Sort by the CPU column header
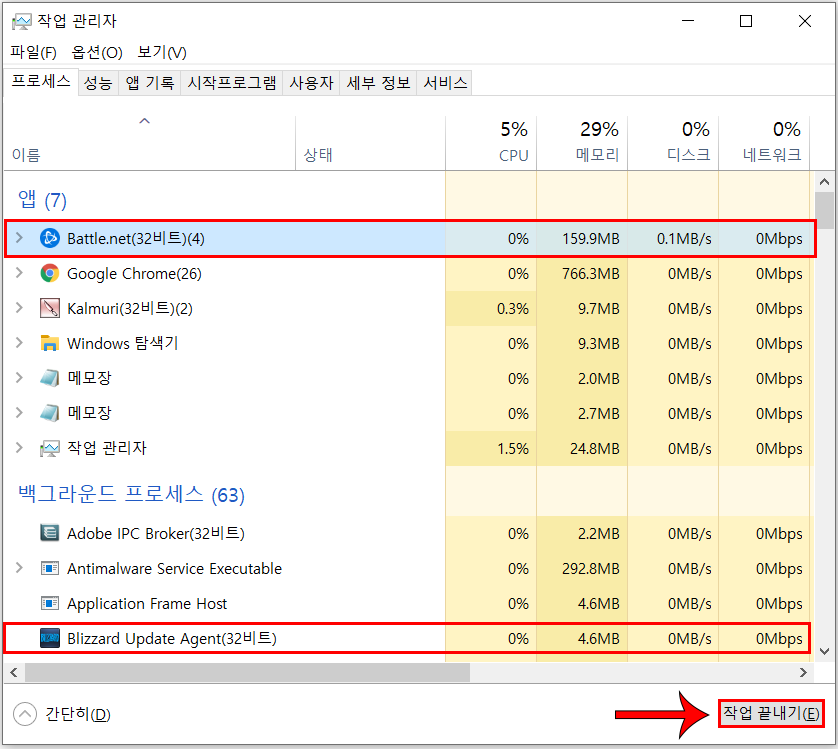The image size is (838, 749). (x=491, y=143)
